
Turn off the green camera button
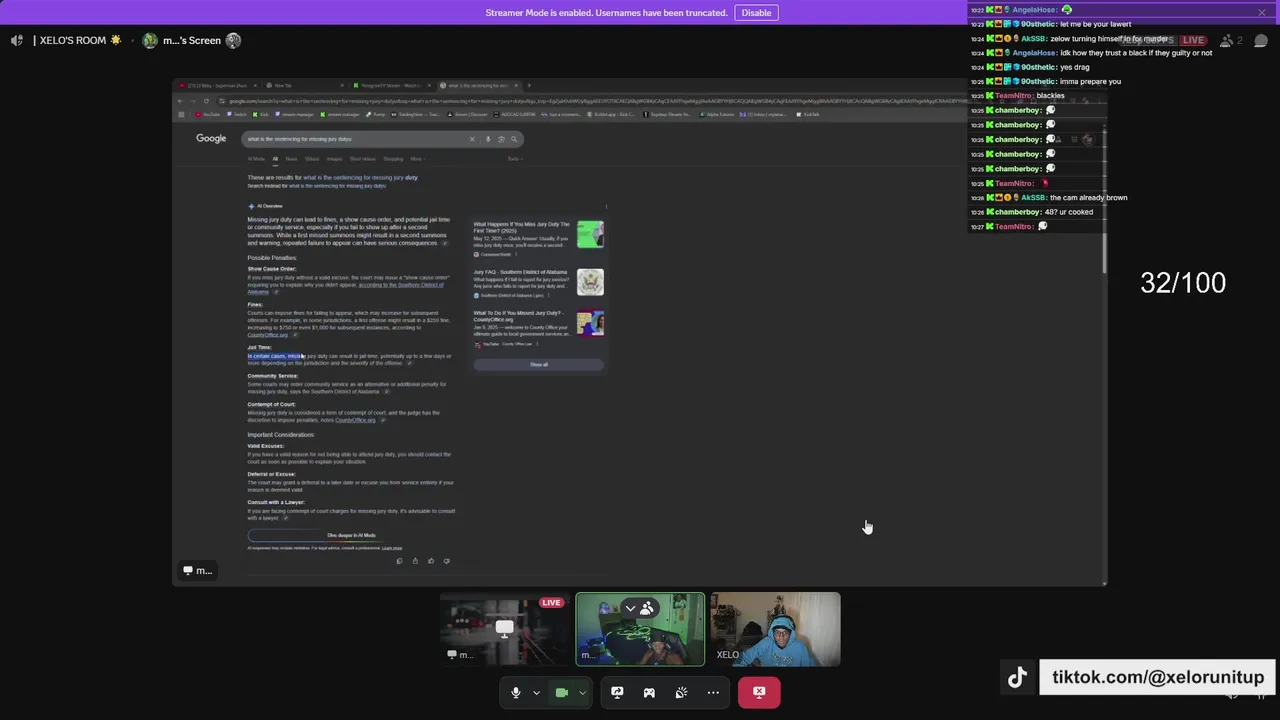coord(562,692)
